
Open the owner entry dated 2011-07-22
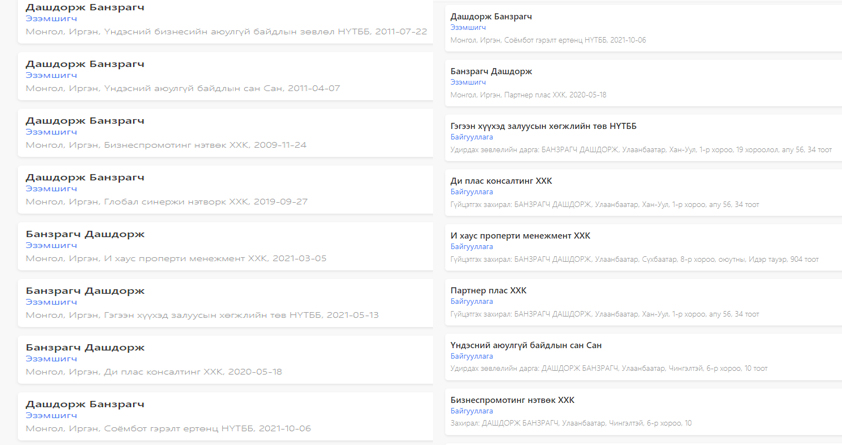[85, 8]
